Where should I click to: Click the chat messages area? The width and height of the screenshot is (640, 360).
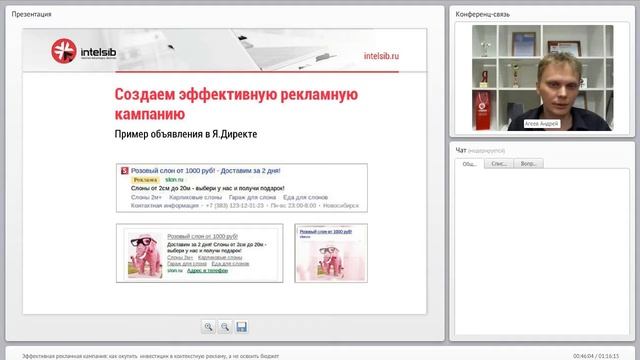click(542, 252)
